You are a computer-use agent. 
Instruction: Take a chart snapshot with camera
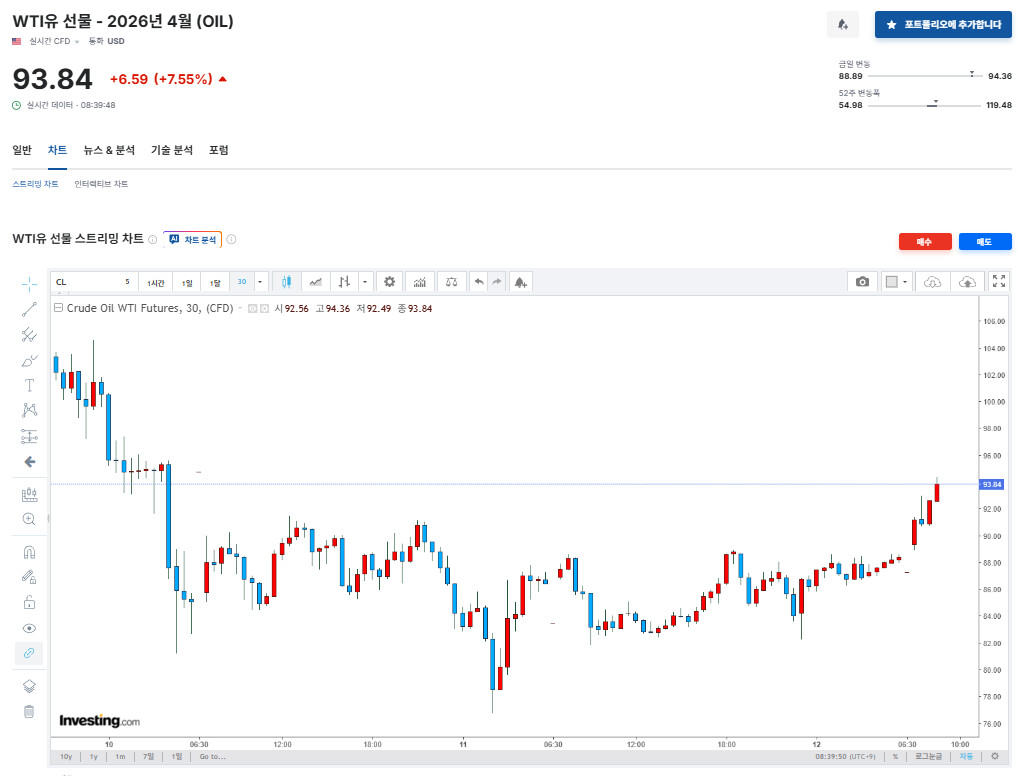click(x=862, y=282)
